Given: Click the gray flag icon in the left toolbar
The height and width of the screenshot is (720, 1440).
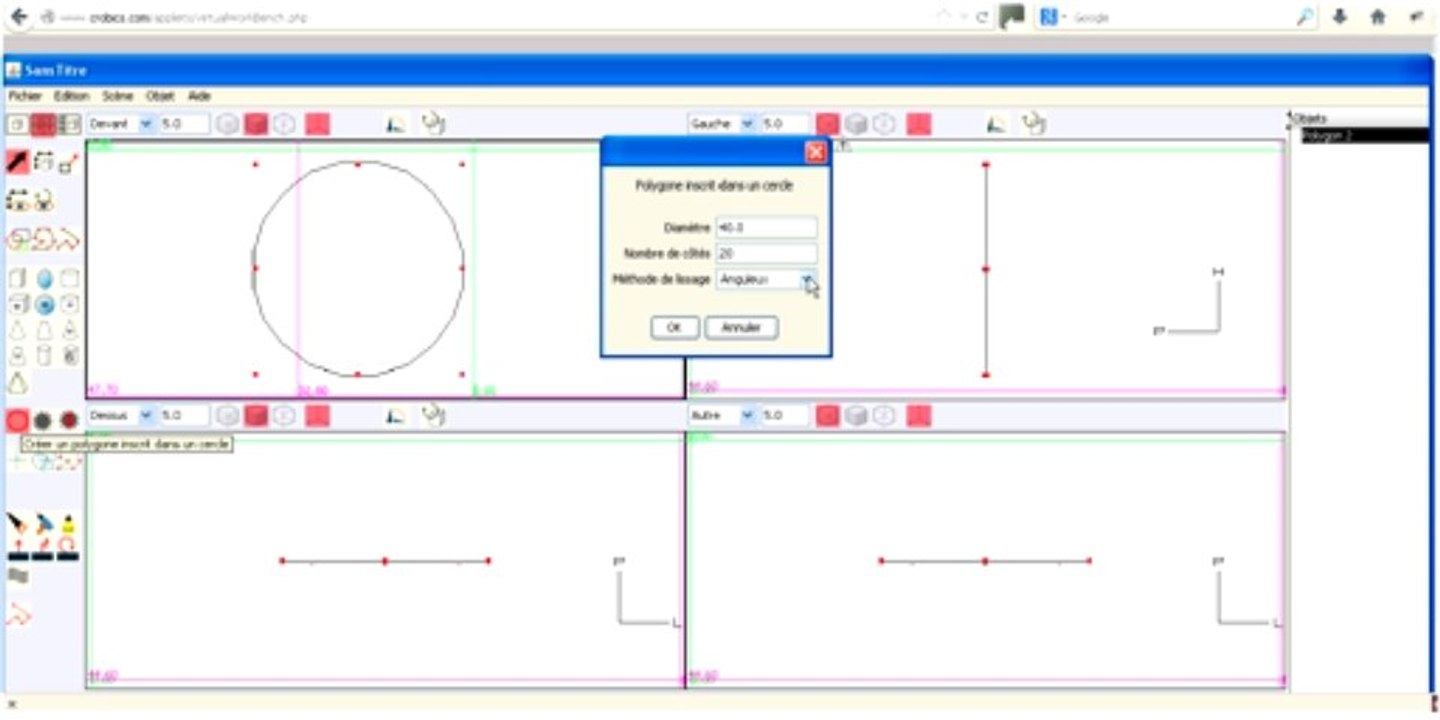Looking at the screenshot, I should click(x=18, y=575).
